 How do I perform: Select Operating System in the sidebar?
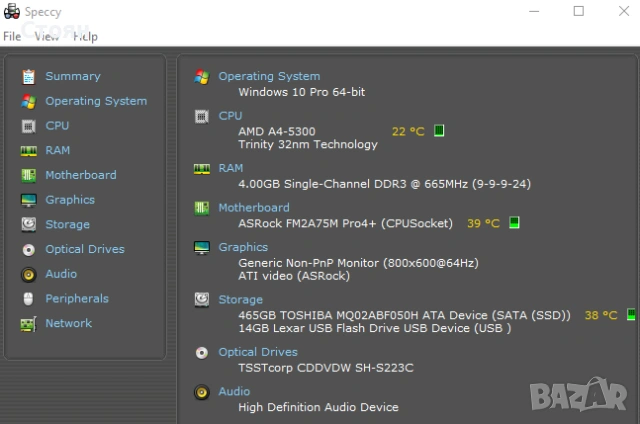click(96, 101)
